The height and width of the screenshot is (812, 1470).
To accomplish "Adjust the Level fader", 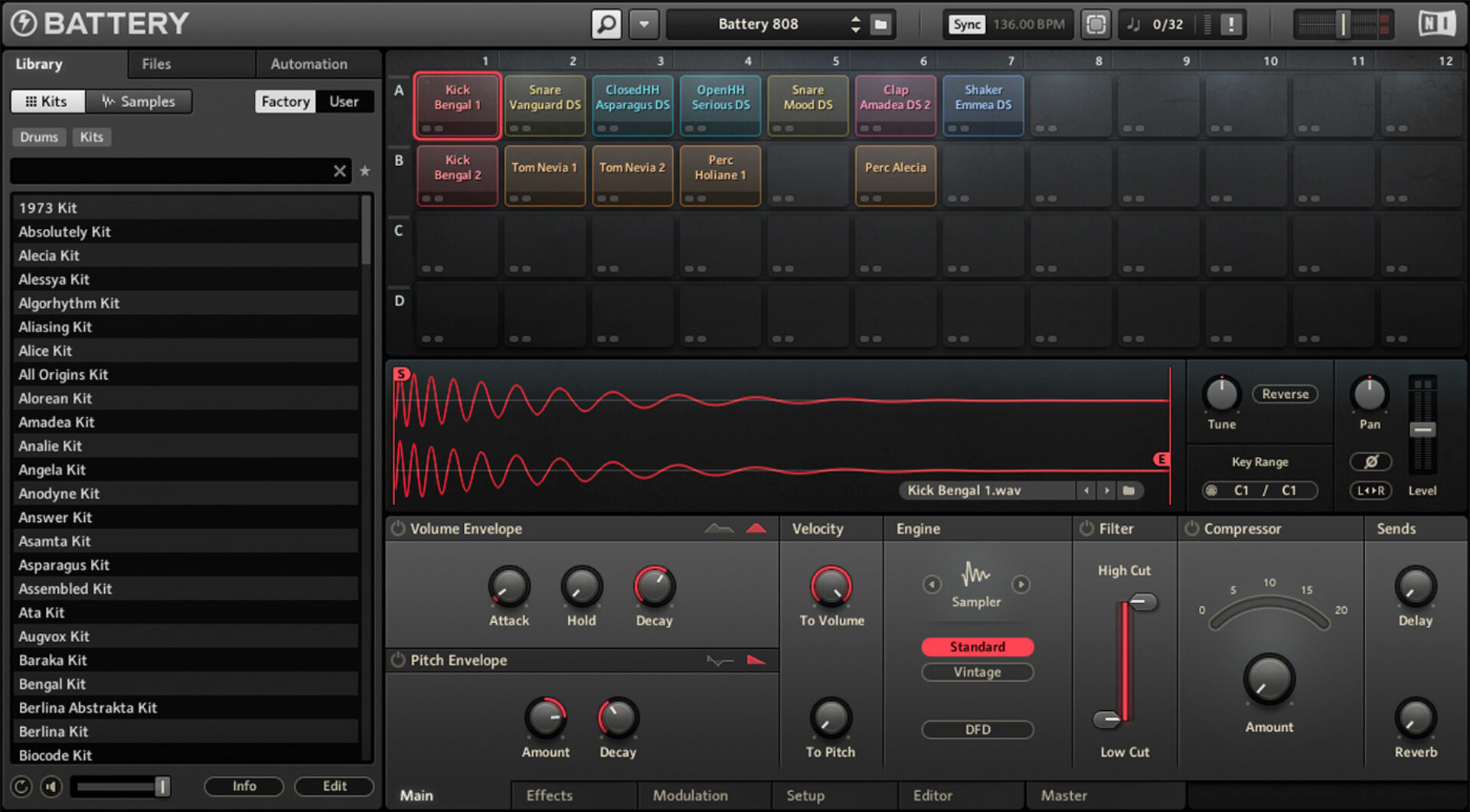I will tap(1423, 429).
